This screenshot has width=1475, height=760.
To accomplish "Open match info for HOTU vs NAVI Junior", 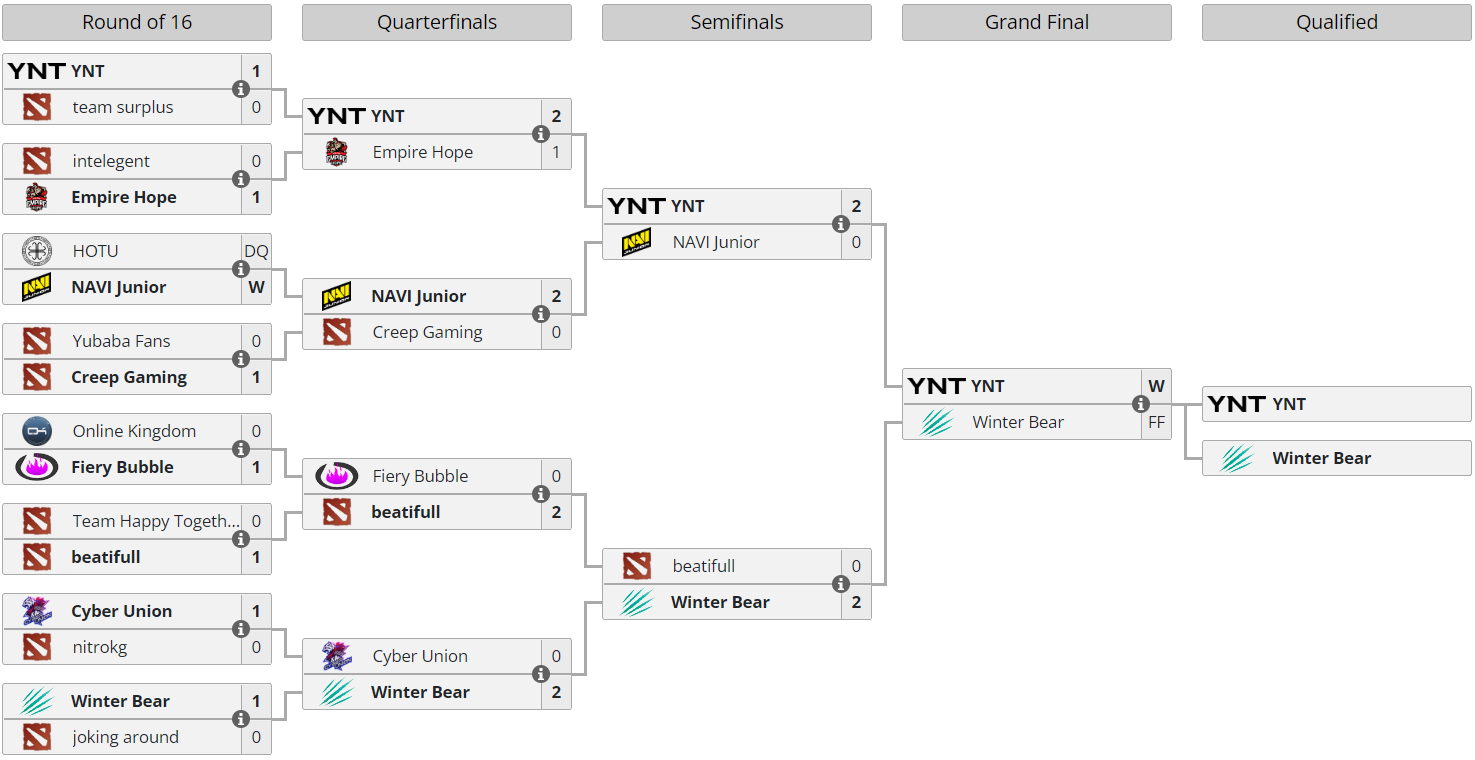I will point(241,269).
